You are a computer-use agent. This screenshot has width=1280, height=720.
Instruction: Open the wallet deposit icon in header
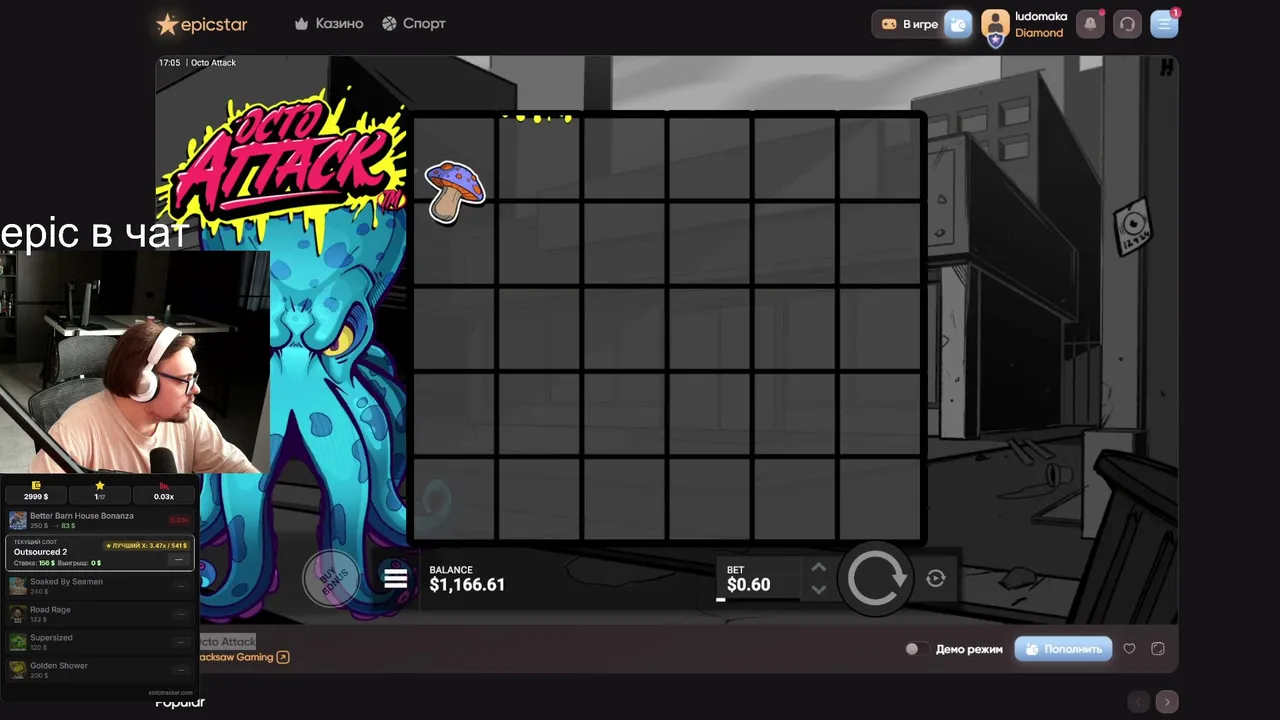[x=958, y=25]
